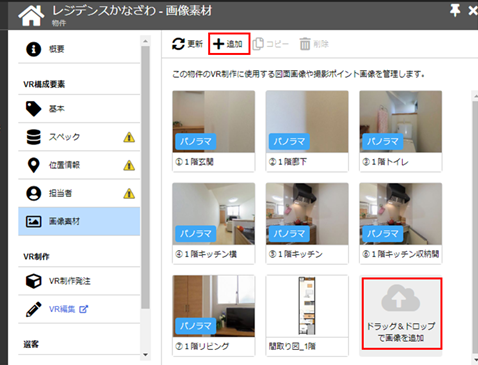Click the home icon in the header
Screen dimensions: 478x365
pos(31,15)
